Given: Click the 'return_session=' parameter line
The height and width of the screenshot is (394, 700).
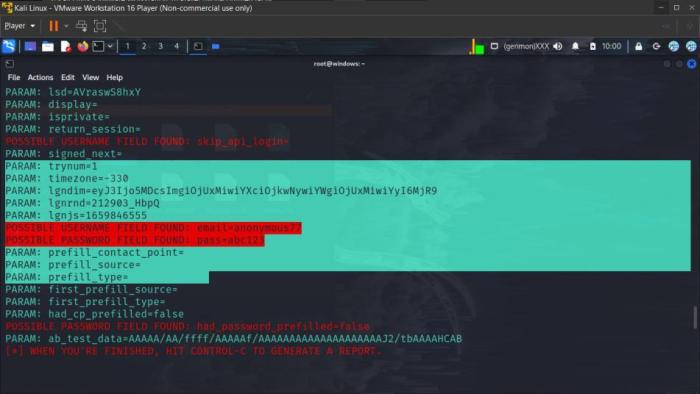Looking at the screenshot, I should pos(73,129).
